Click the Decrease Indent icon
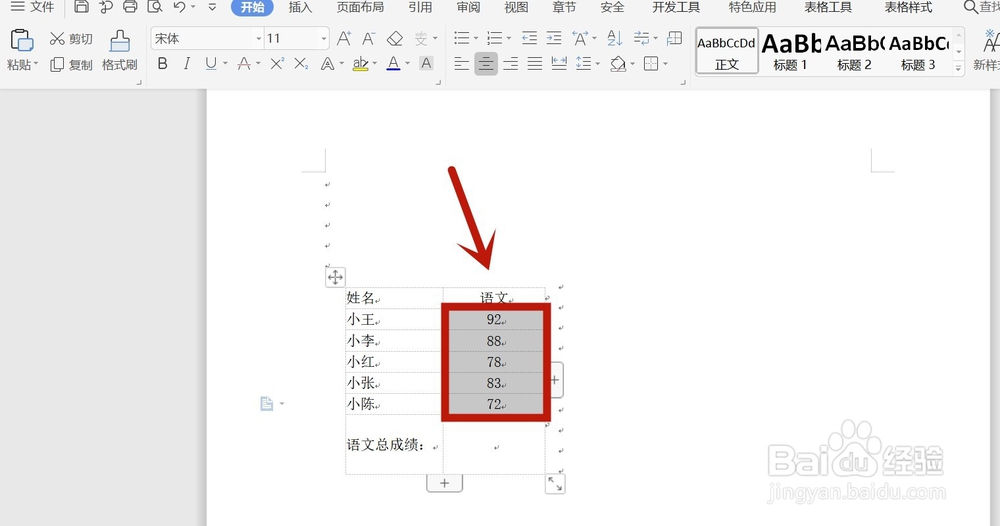 pos(529,38)
